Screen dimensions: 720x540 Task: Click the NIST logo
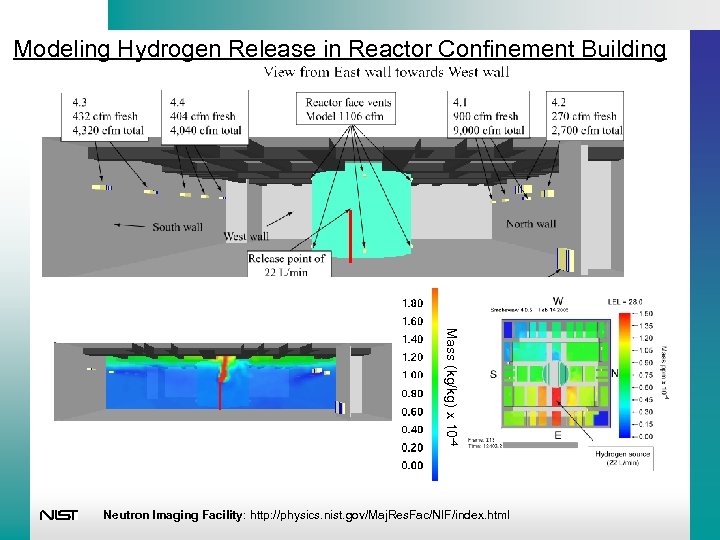coord(59,515)
